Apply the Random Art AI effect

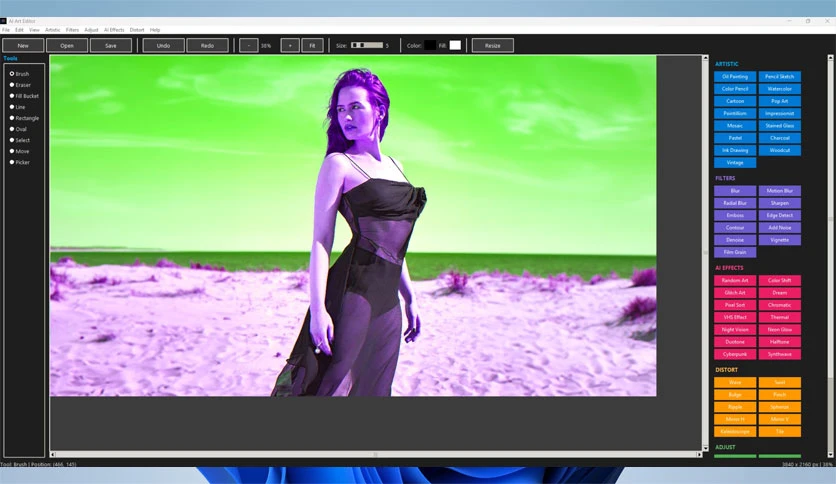tap(735, 280)
